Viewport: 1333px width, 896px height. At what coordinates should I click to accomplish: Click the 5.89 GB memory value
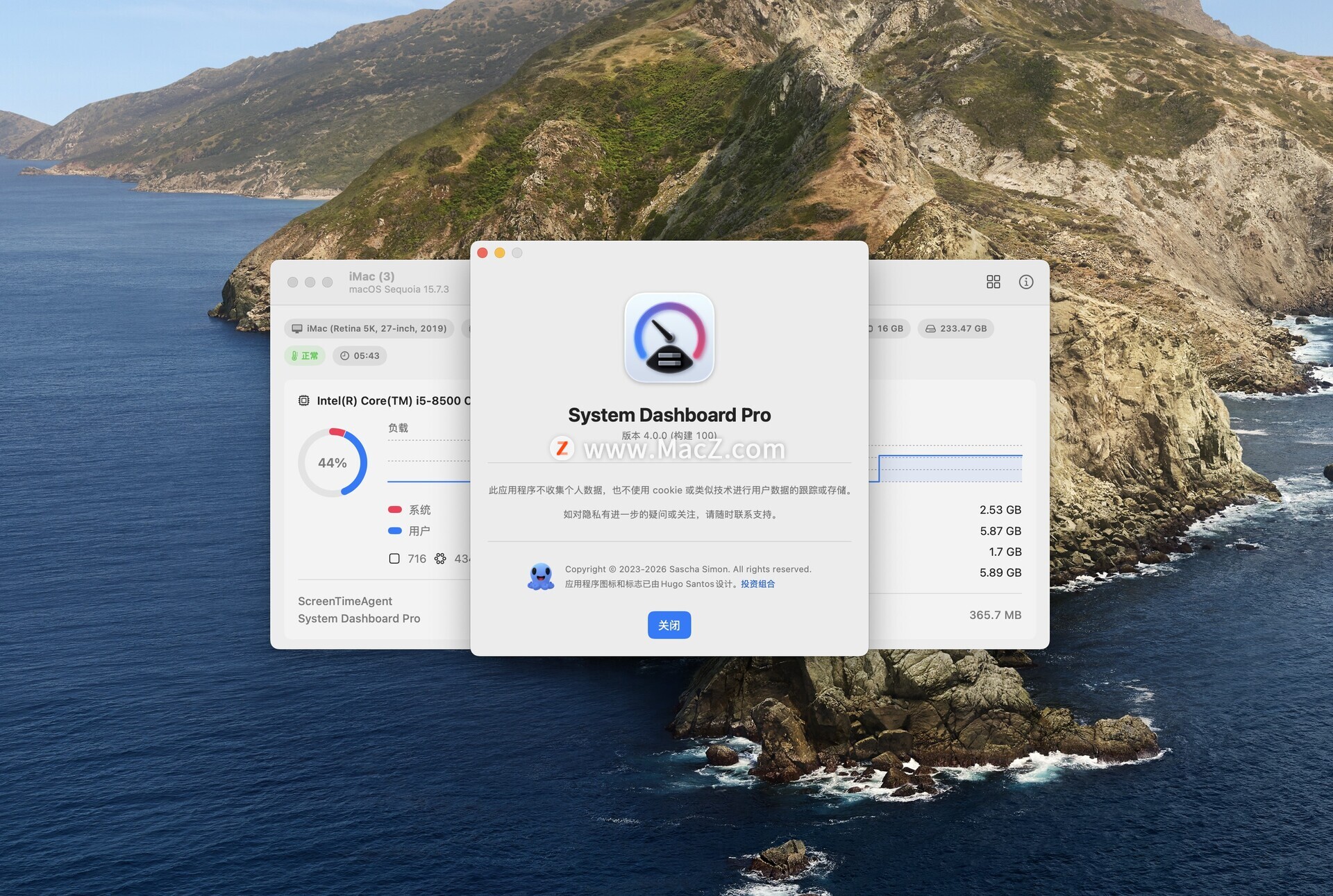pyautogui.click(x=1000, y=573)
